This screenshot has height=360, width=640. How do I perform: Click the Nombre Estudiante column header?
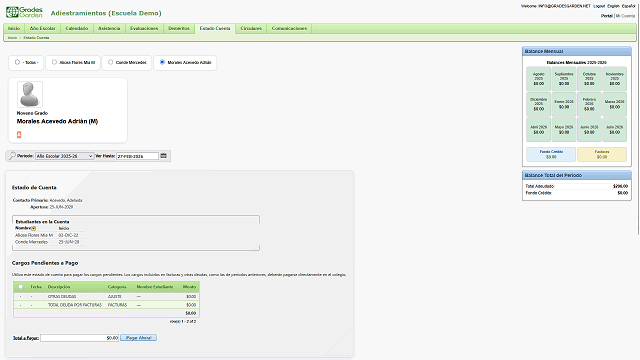[x=155, y=287]
